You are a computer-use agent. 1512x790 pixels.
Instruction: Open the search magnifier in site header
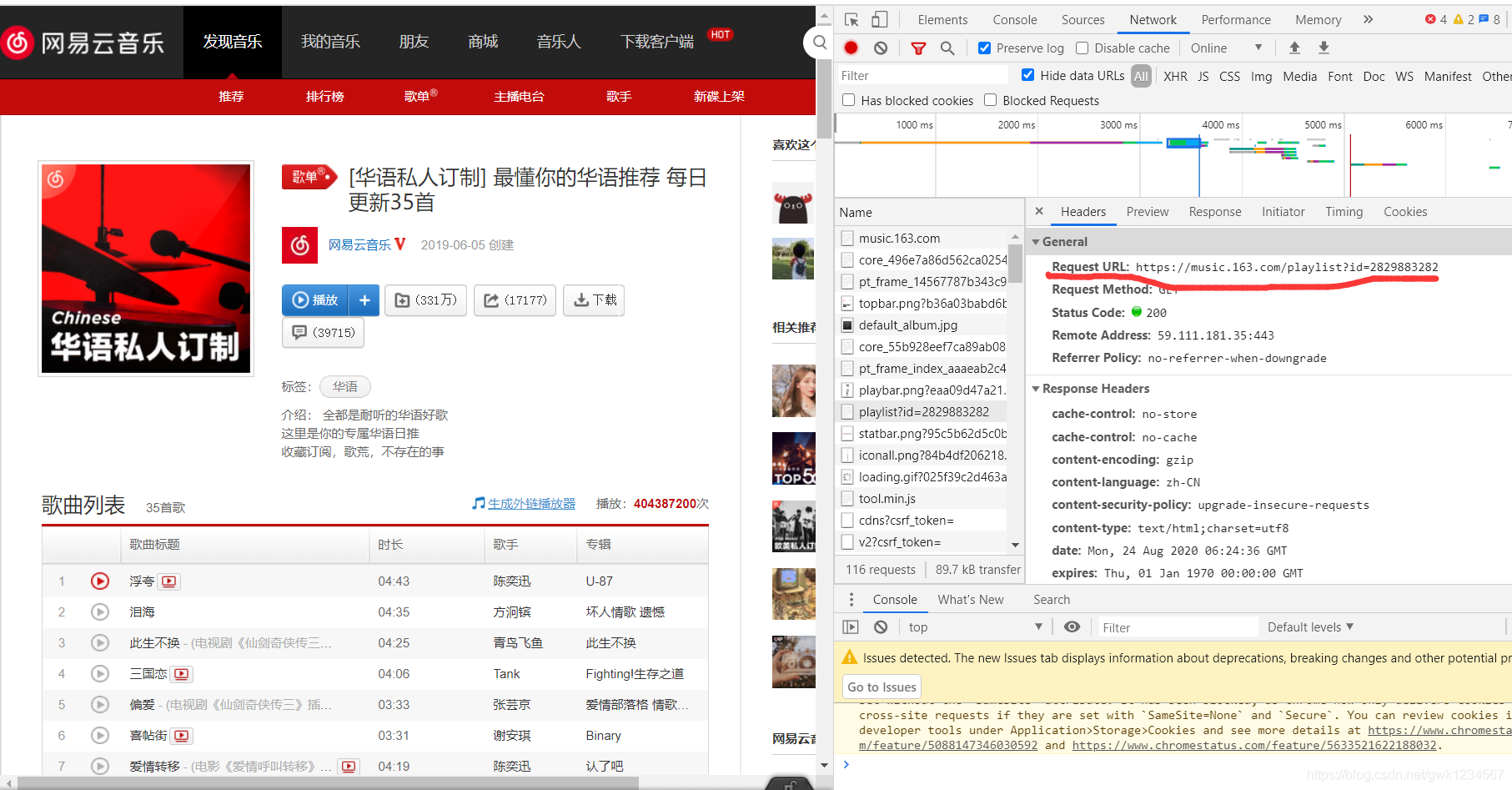[819, 42]
